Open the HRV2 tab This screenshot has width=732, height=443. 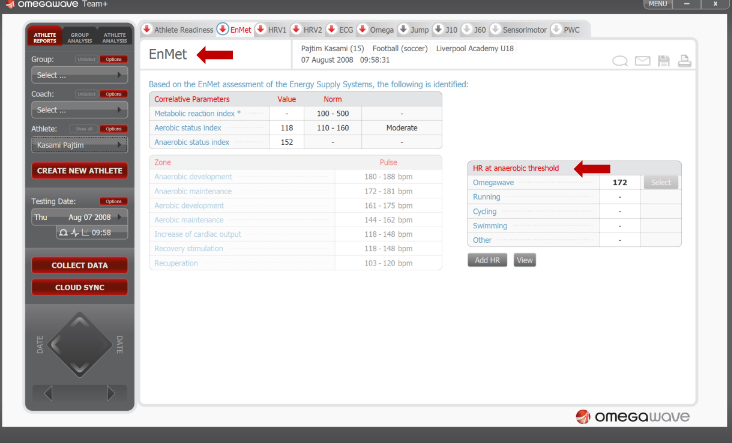[313, 30]
